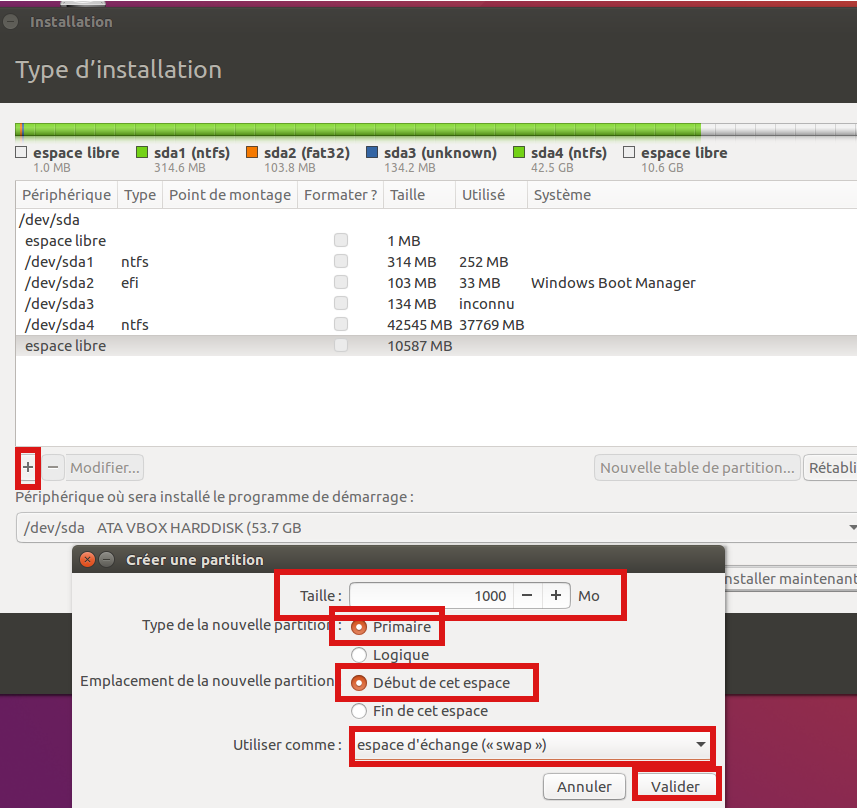The height and width of the screenshot is (808, 858).
Task: Decrease the partition size with the minus stepper
Action: pos(527,596)
